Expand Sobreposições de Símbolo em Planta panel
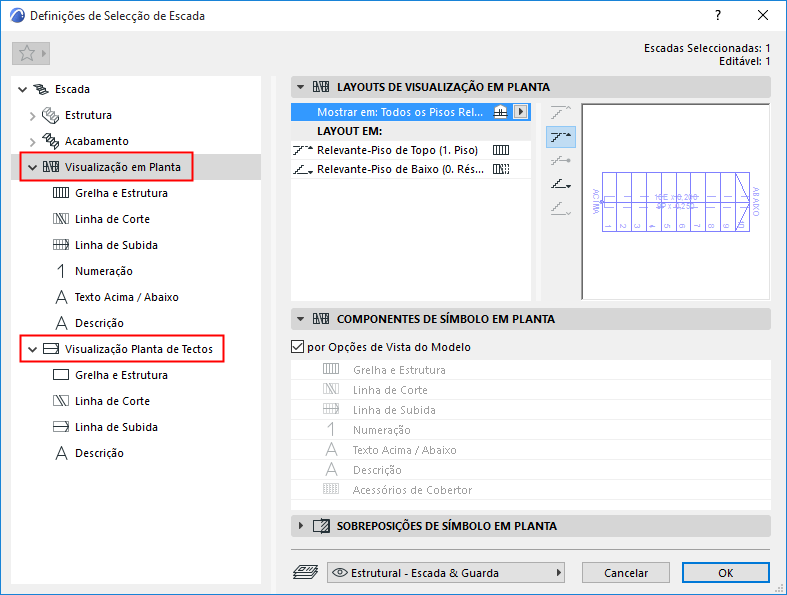This screenshot has height=595, width=787. (x=301, y=526)
